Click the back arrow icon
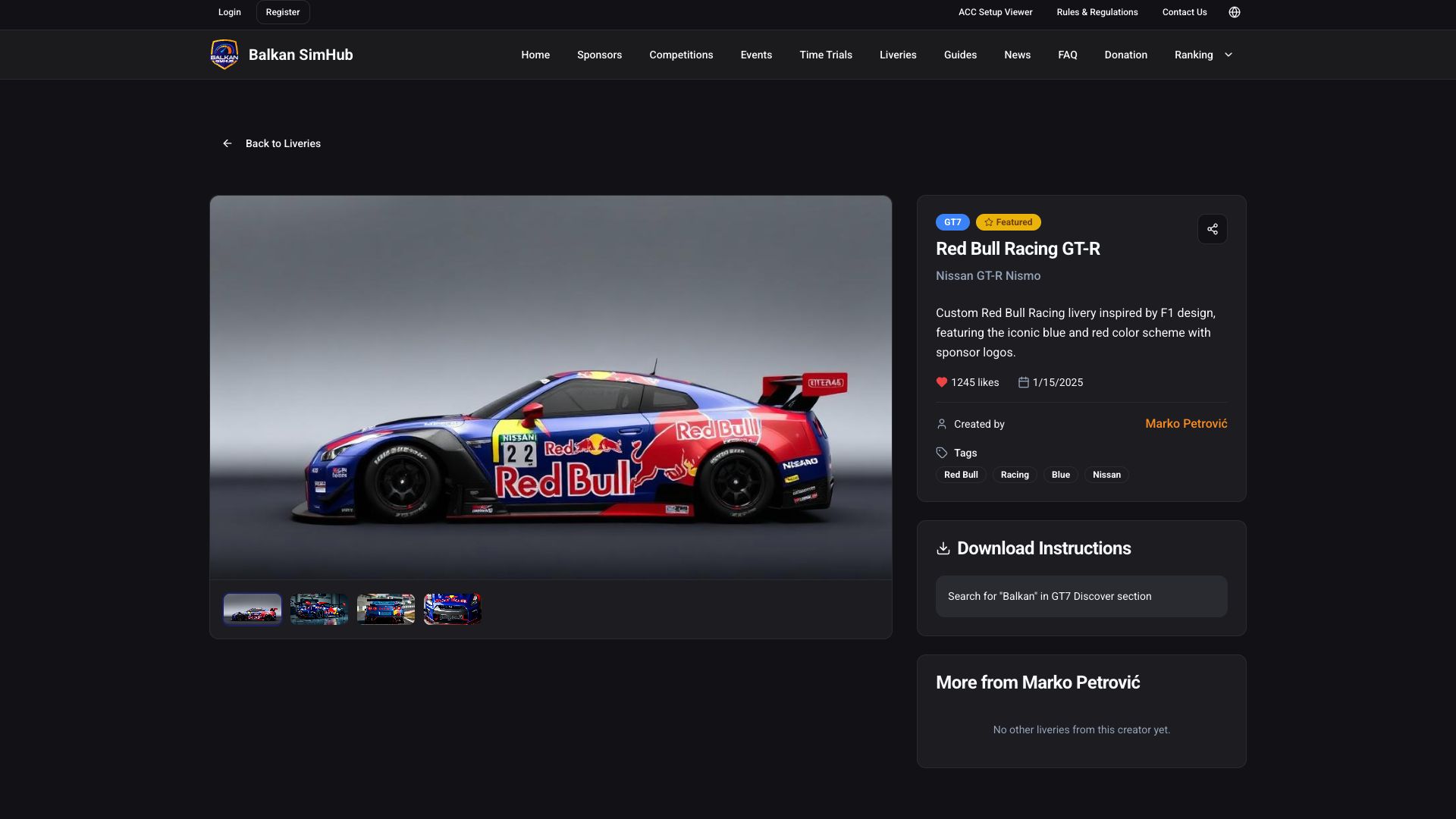1456x819 pixels. click(x=227, y=143)
